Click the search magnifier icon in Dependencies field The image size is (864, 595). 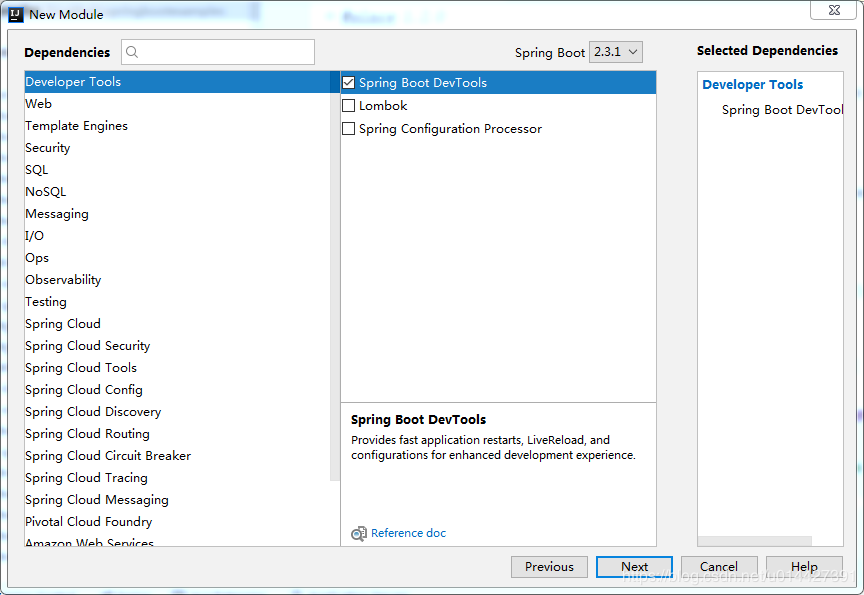(x=132, y=52)
